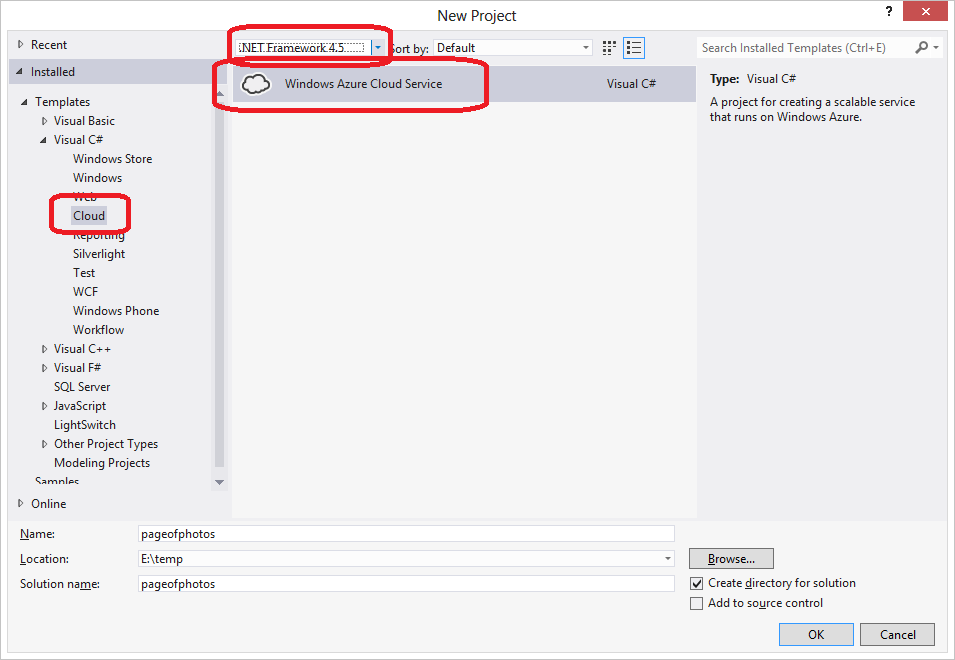Click the help question mark icon
This screenshot has height=660, width=955.
point(888,12)
